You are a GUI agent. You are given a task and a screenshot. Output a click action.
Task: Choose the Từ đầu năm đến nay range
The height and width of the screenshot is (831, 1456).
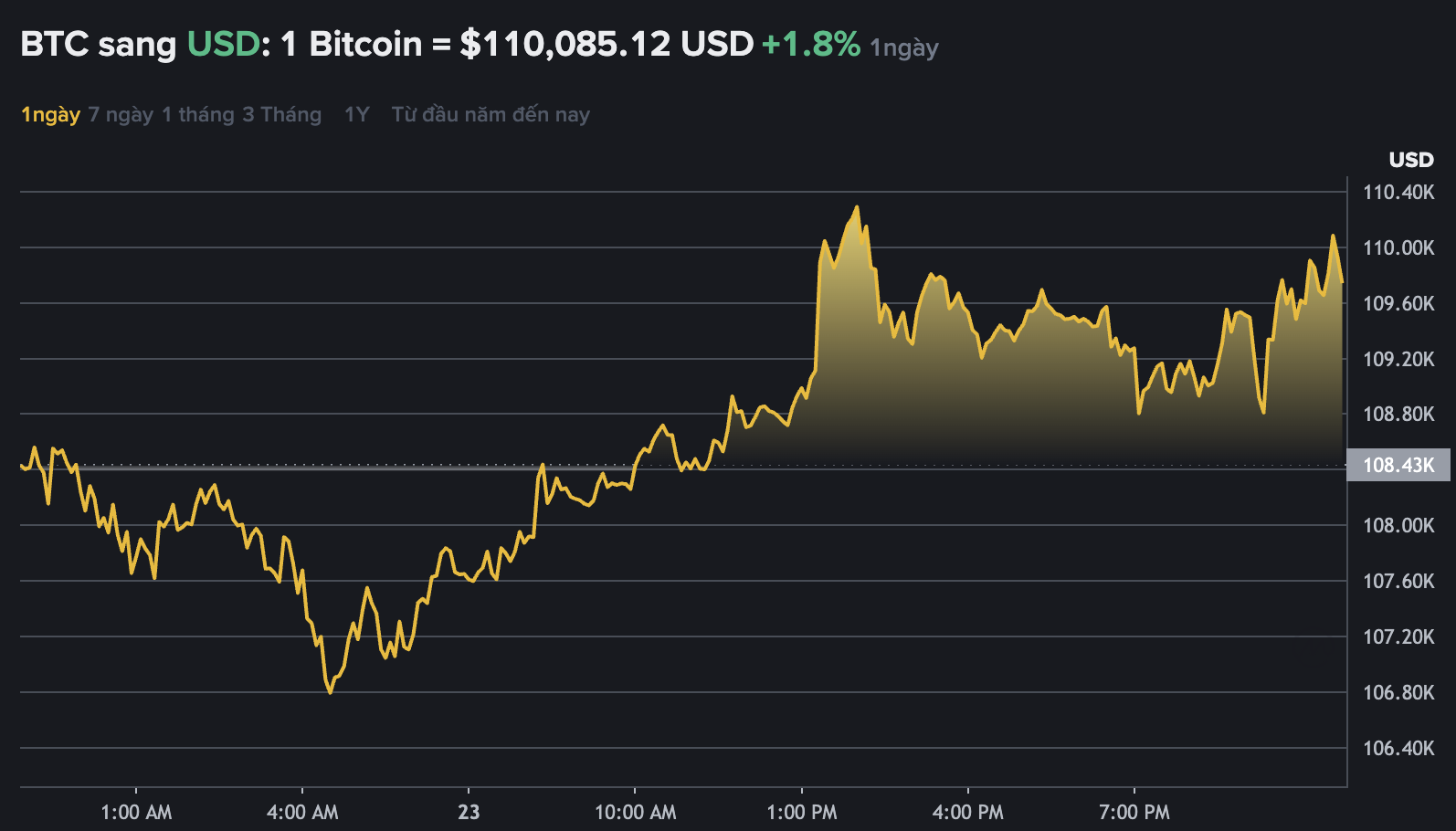491,115
